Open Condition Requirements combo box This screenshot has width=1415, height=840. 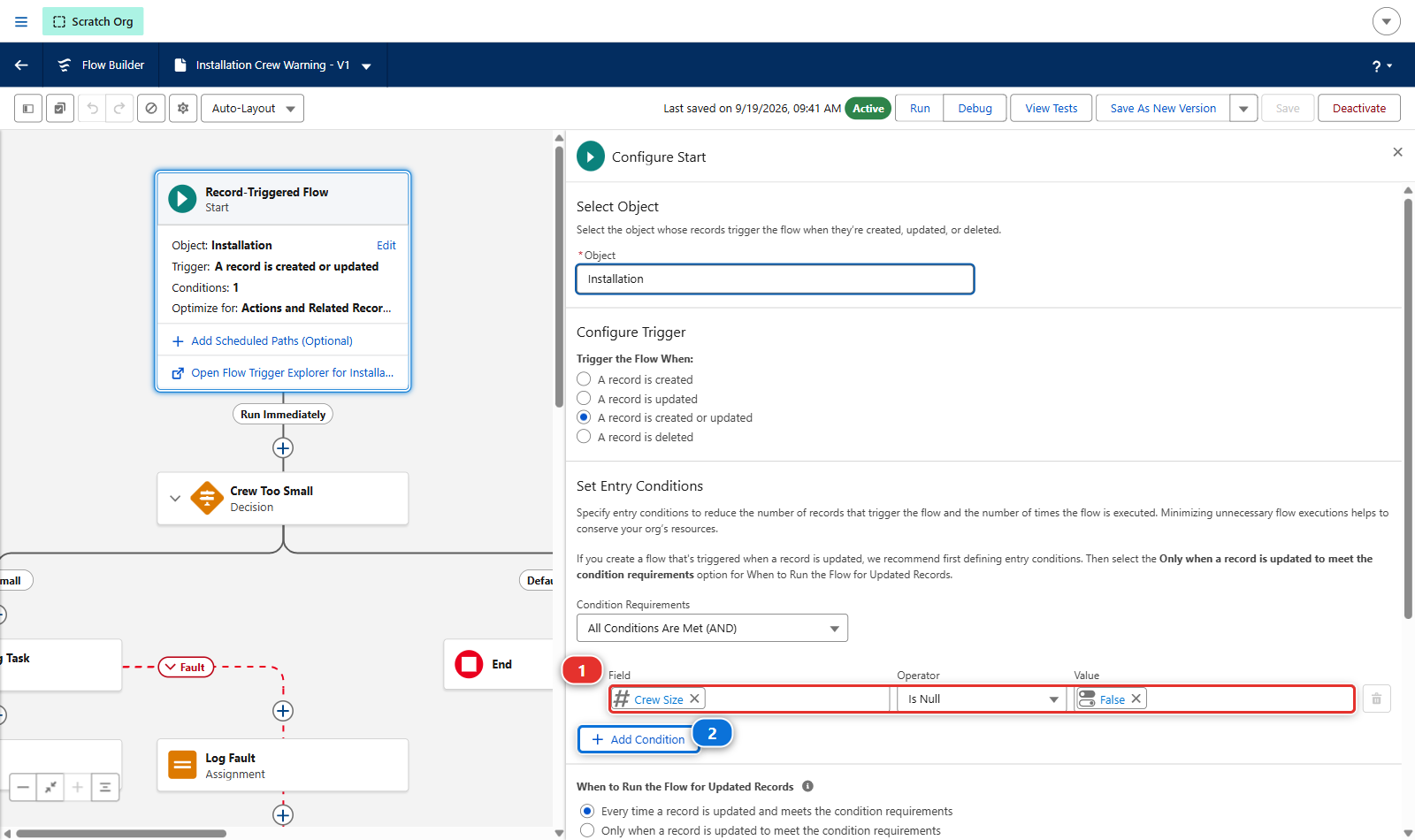[x=712, y=628]
